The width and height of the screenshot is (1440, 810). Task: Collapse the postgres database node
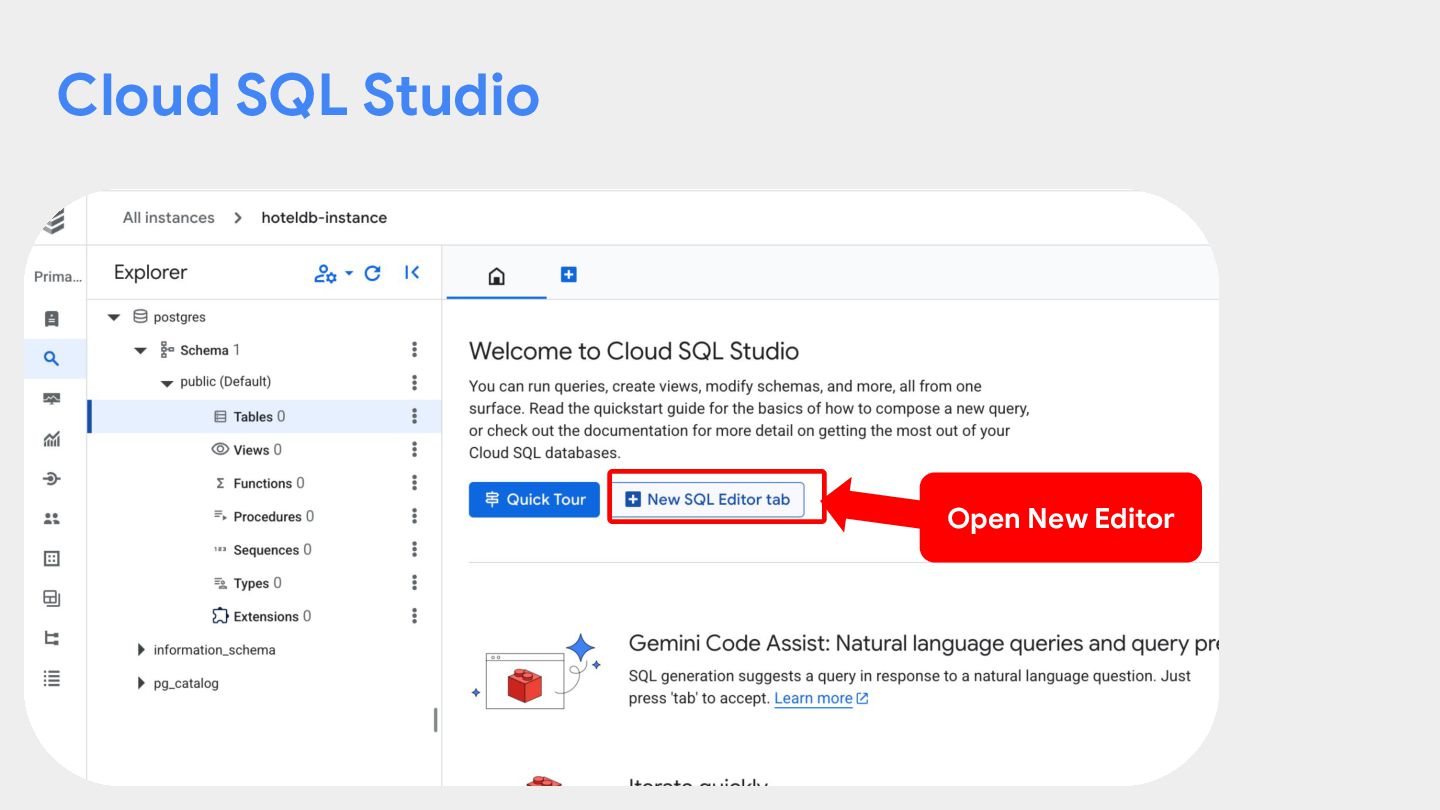[114, 318]
